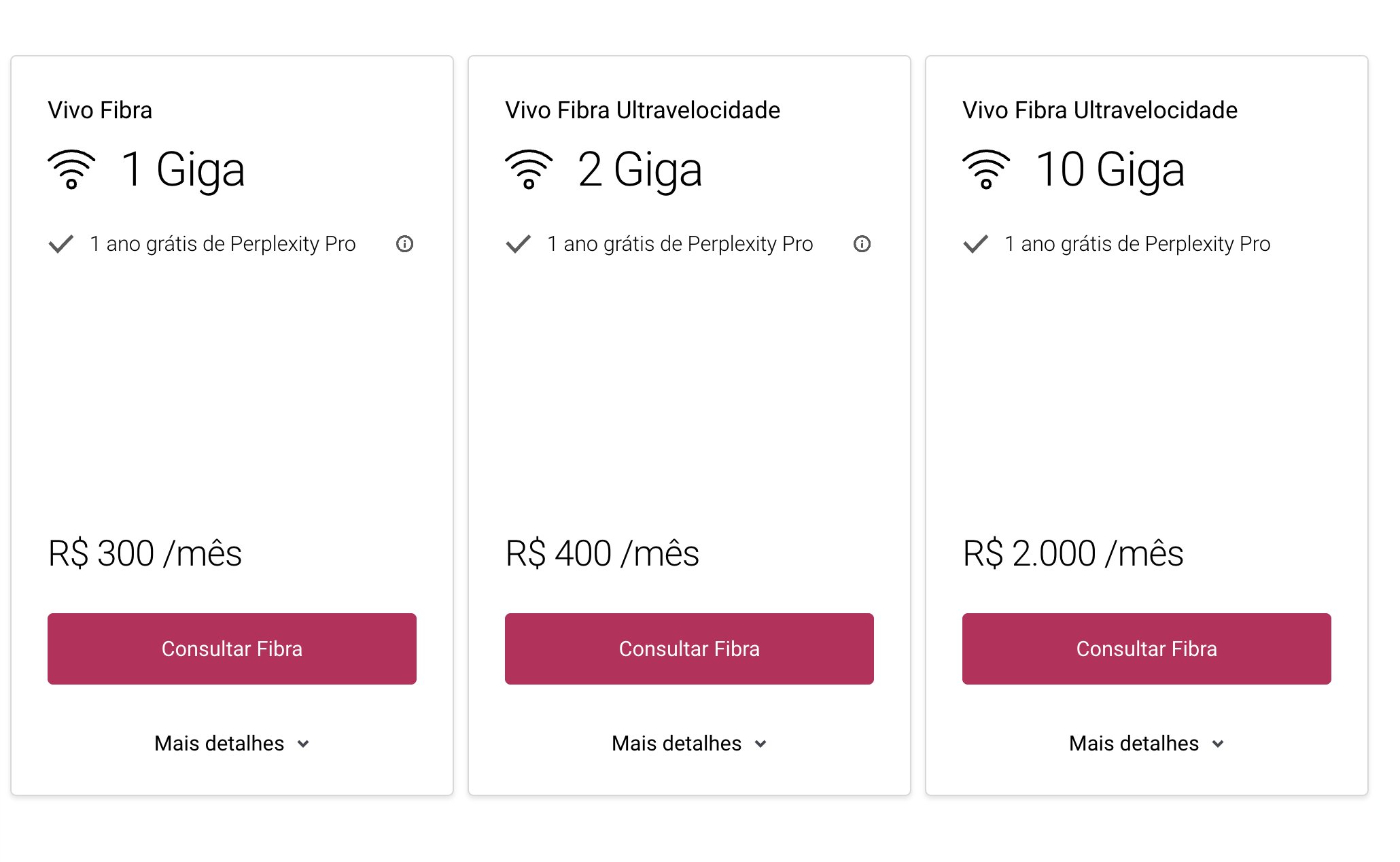Open Perplexity Pro info icon on 1 Giga card

(x=405, y=244)
